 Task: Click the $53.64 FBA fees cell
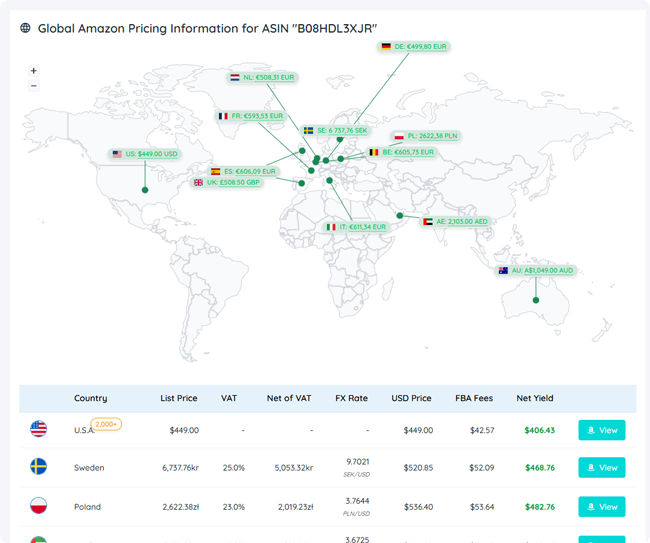(482, 507)
